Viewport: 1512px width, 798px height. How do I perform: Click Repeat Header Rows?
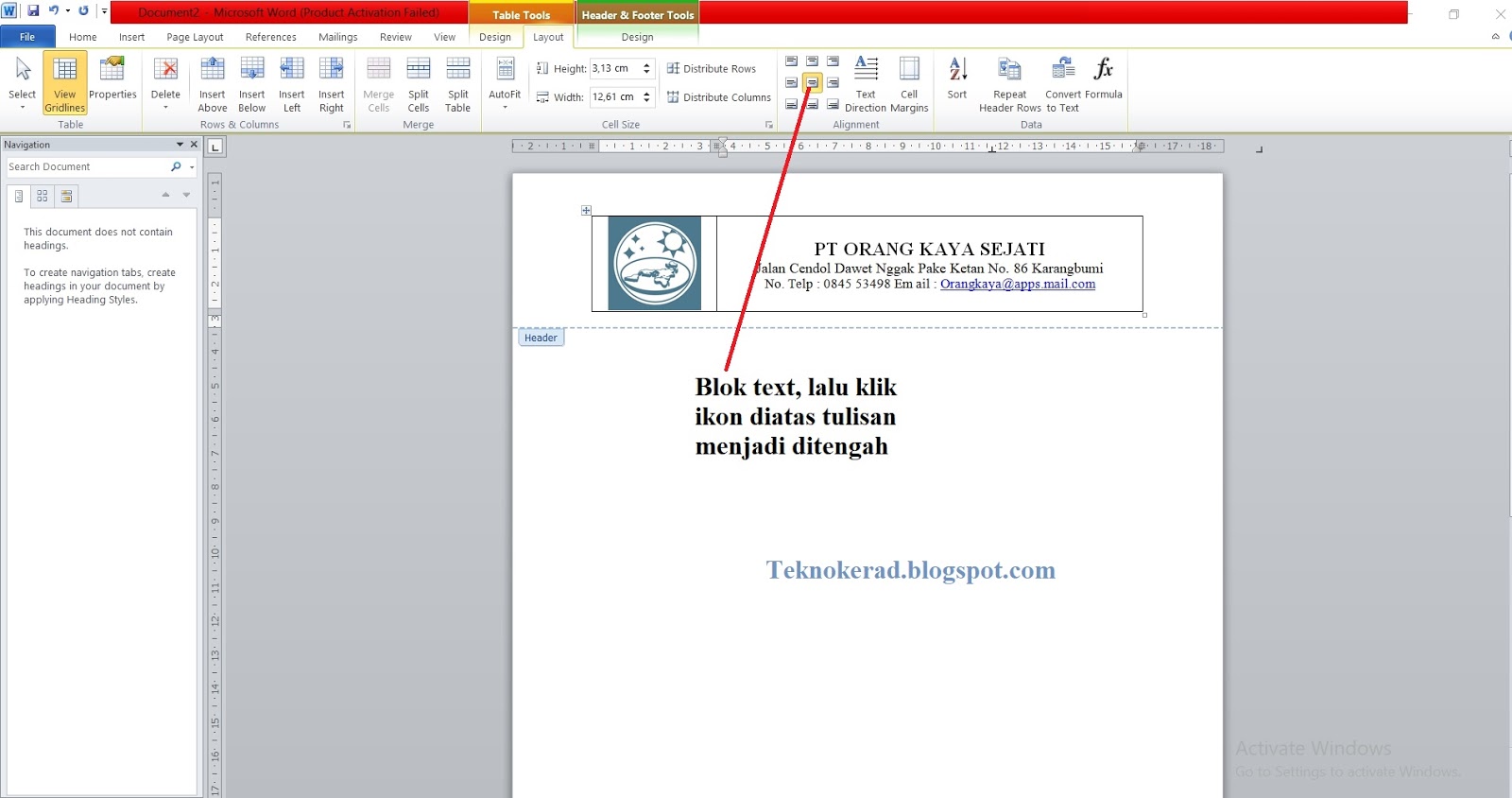pos(1009,83)
